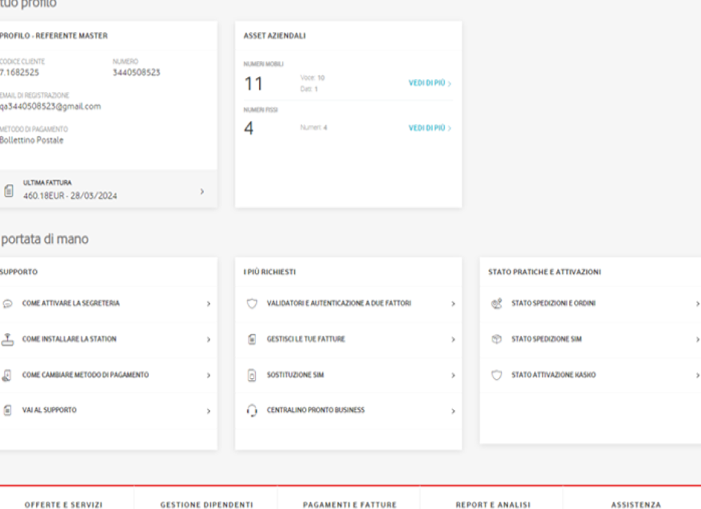This screenshot has width=701, height=509.
Task: Open Come cambiare metodo di pagamento link
Action: click(85, 374)
